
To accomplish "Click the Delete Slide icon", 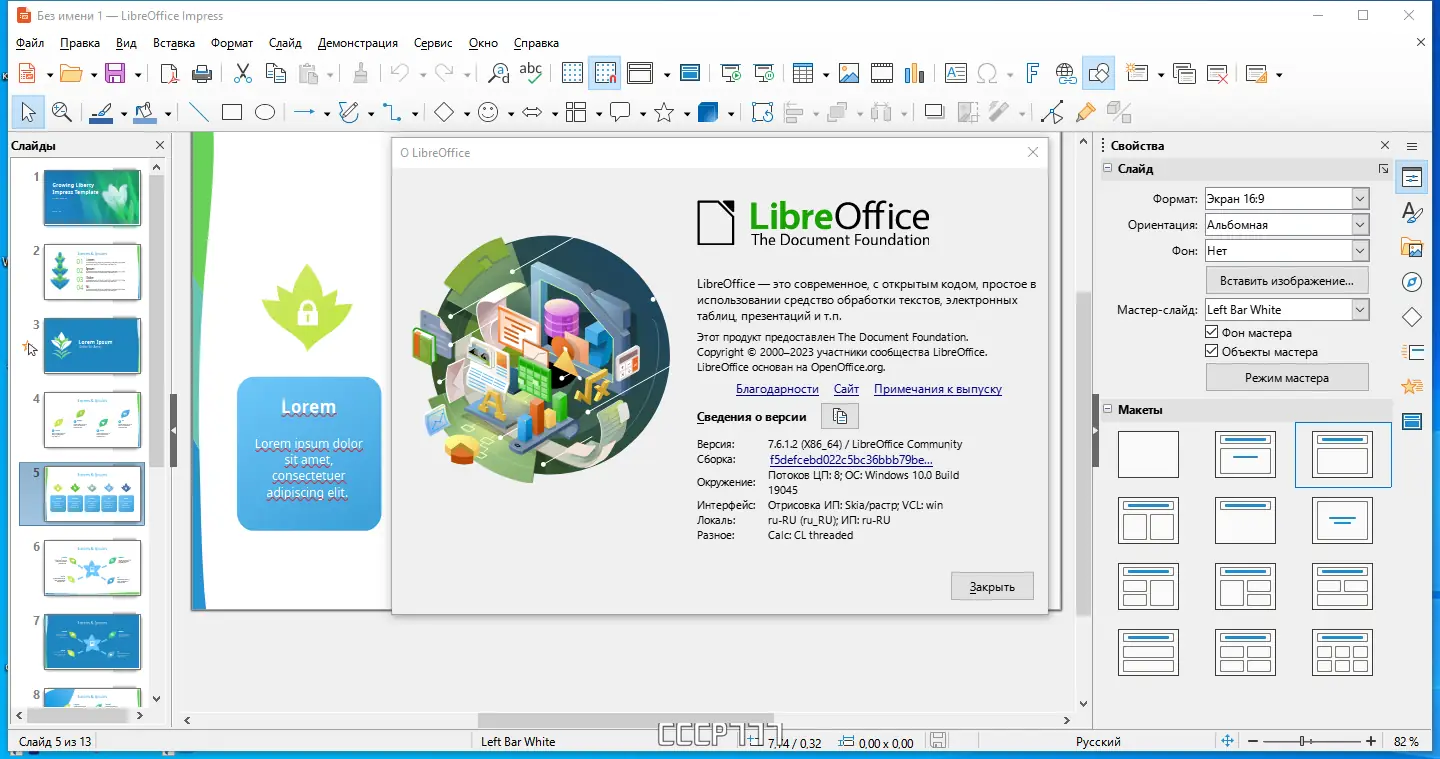I will [1217, 73].
